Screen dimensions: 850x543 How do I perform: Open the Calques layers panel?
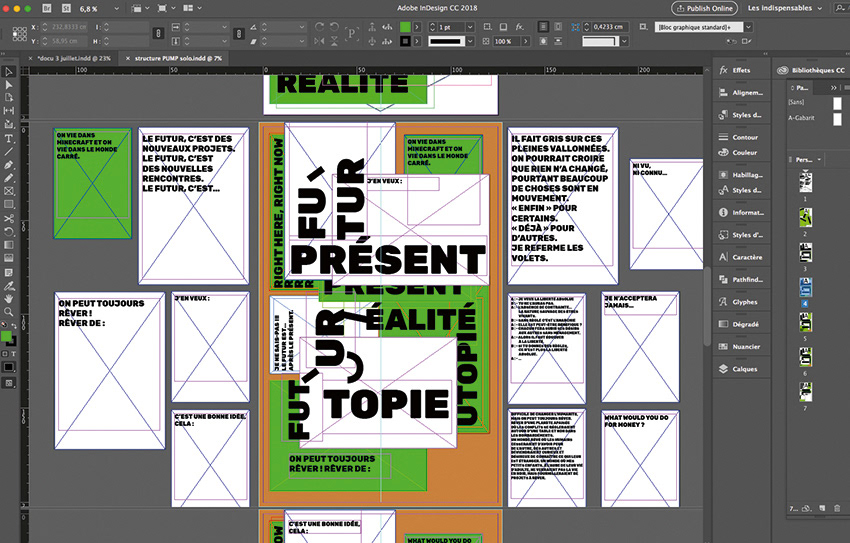[744, 368]
